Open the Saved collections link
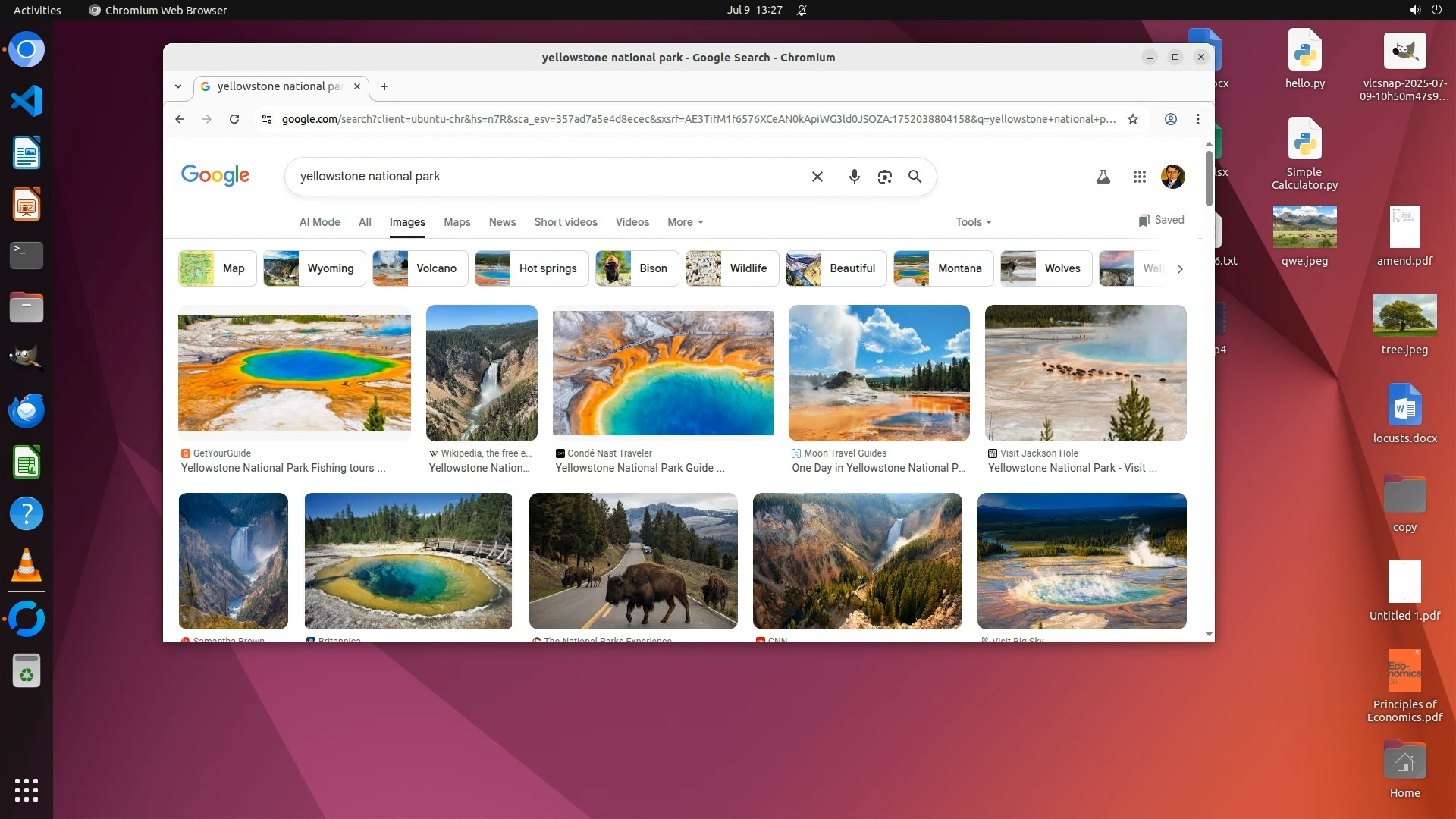The image size is (1456, 819). (x=1161, y=220)
